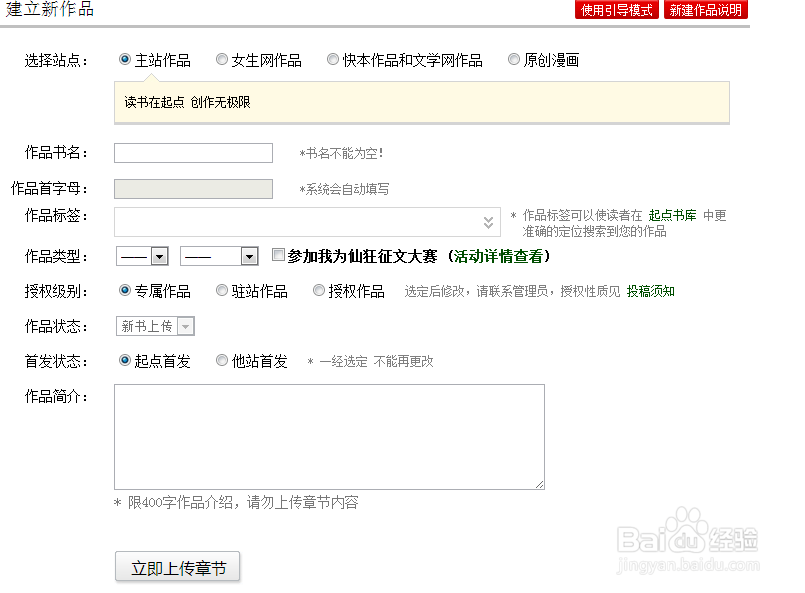Image resolution: width=805 pixels, height=593 pixels.
Task: Select the 原创漫画 radio button
Action: (x=513, y=60)
